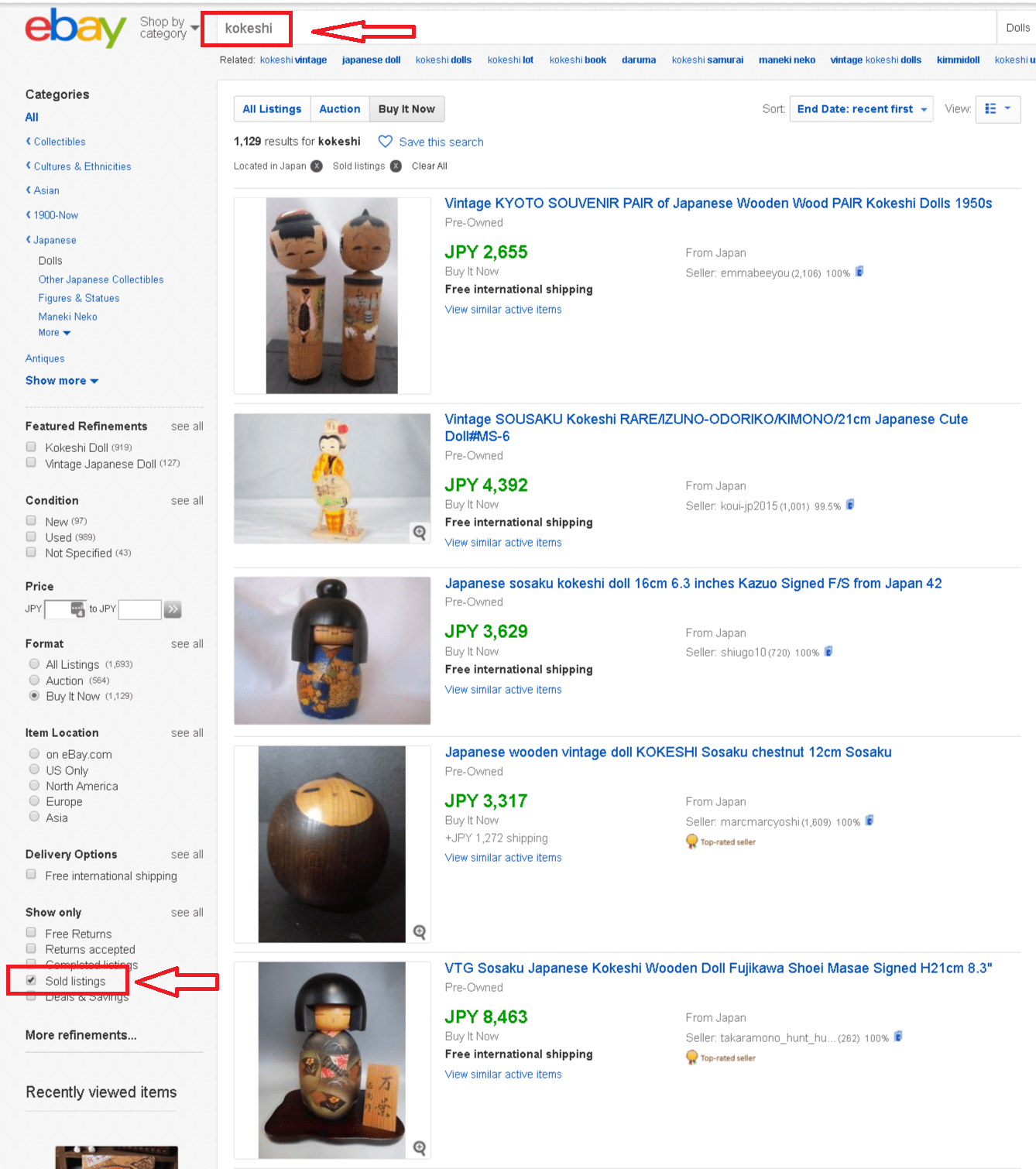Open the Sort "End Date: recent first" dropdown
This screenshot has width=1036, height=1169.
[x=861, y=109]
